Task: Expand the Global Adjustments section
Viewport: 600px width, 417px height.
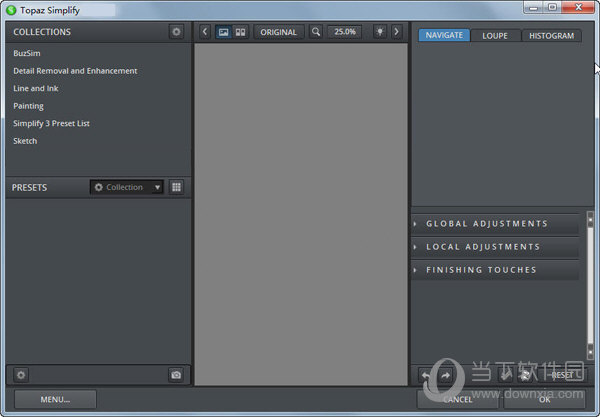Action: (495, 224)
